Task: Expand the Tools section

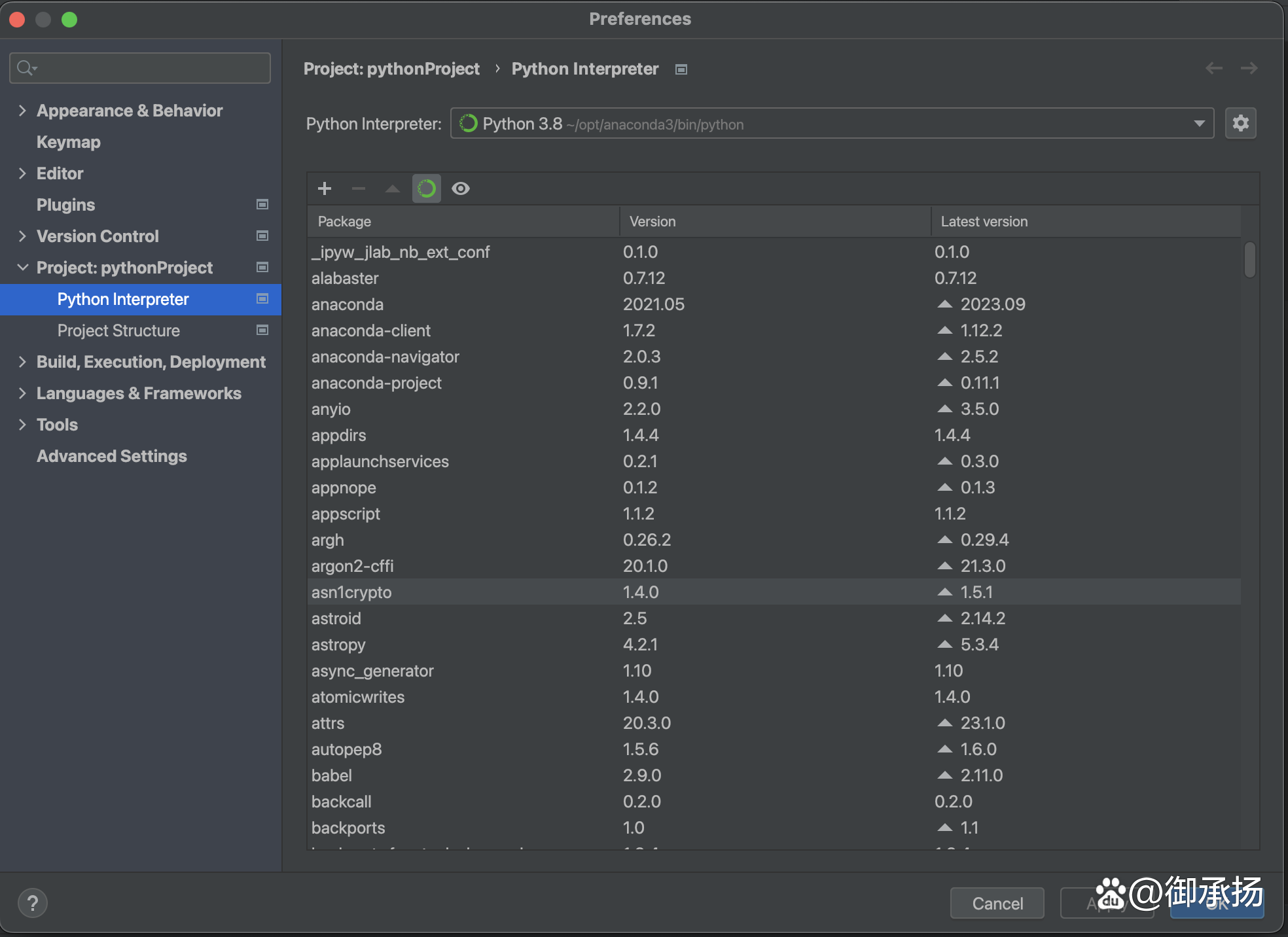Action: (x=22, y=425)
